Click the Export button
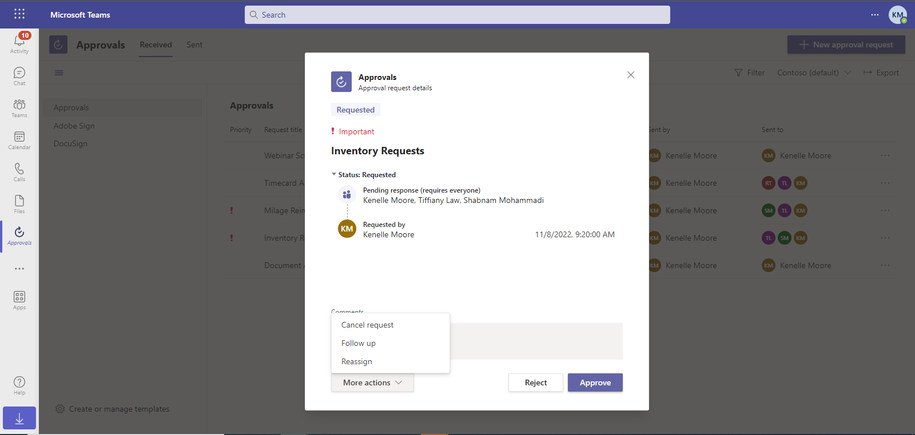This screenshot has height=435, width=915. 881,73
